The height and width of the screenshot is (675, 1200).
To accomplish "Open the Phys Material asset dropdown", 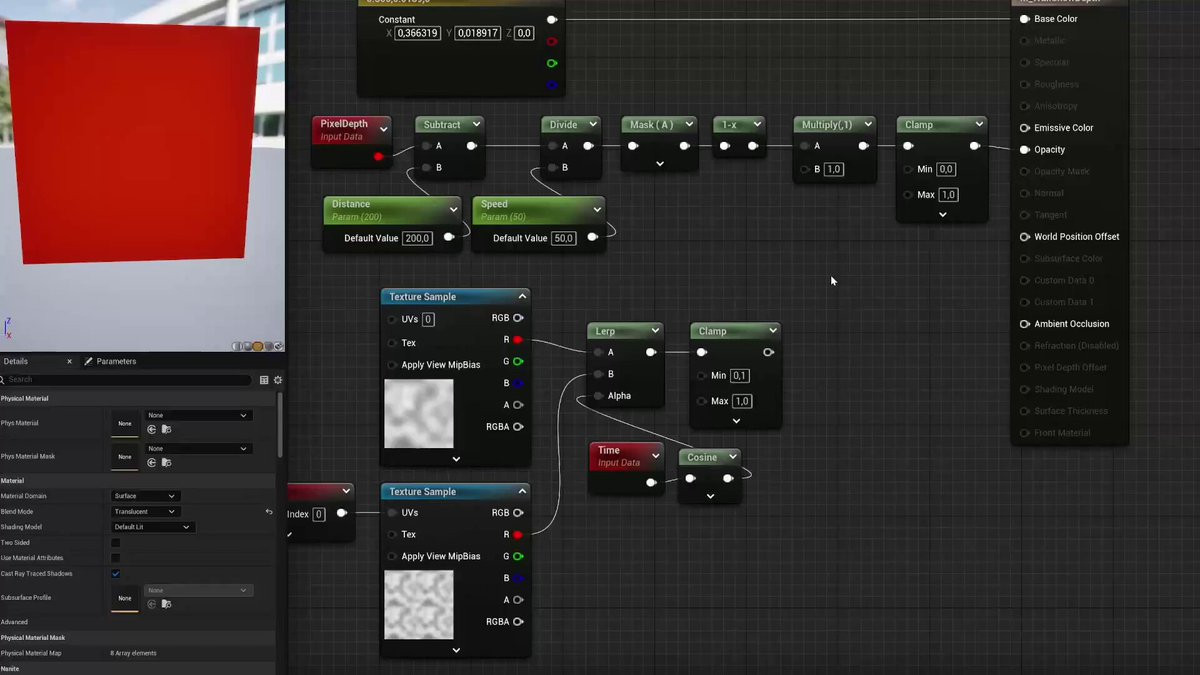I will [x=197, y=415].
